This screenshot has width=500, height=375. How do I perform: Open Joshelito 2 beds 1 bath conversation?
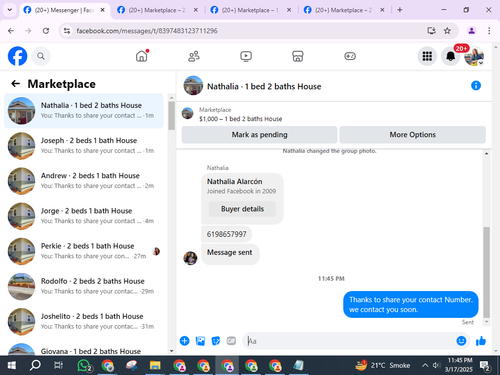coord(84,322)
